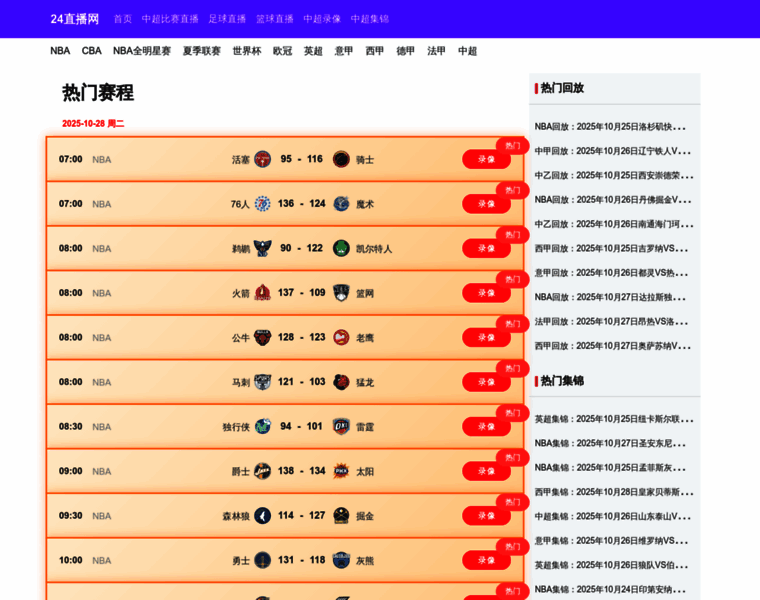Viewport: 760px width, 600px height.
Task: Open 中超录像 in top navigation
Action: click(x=322, y=19)
